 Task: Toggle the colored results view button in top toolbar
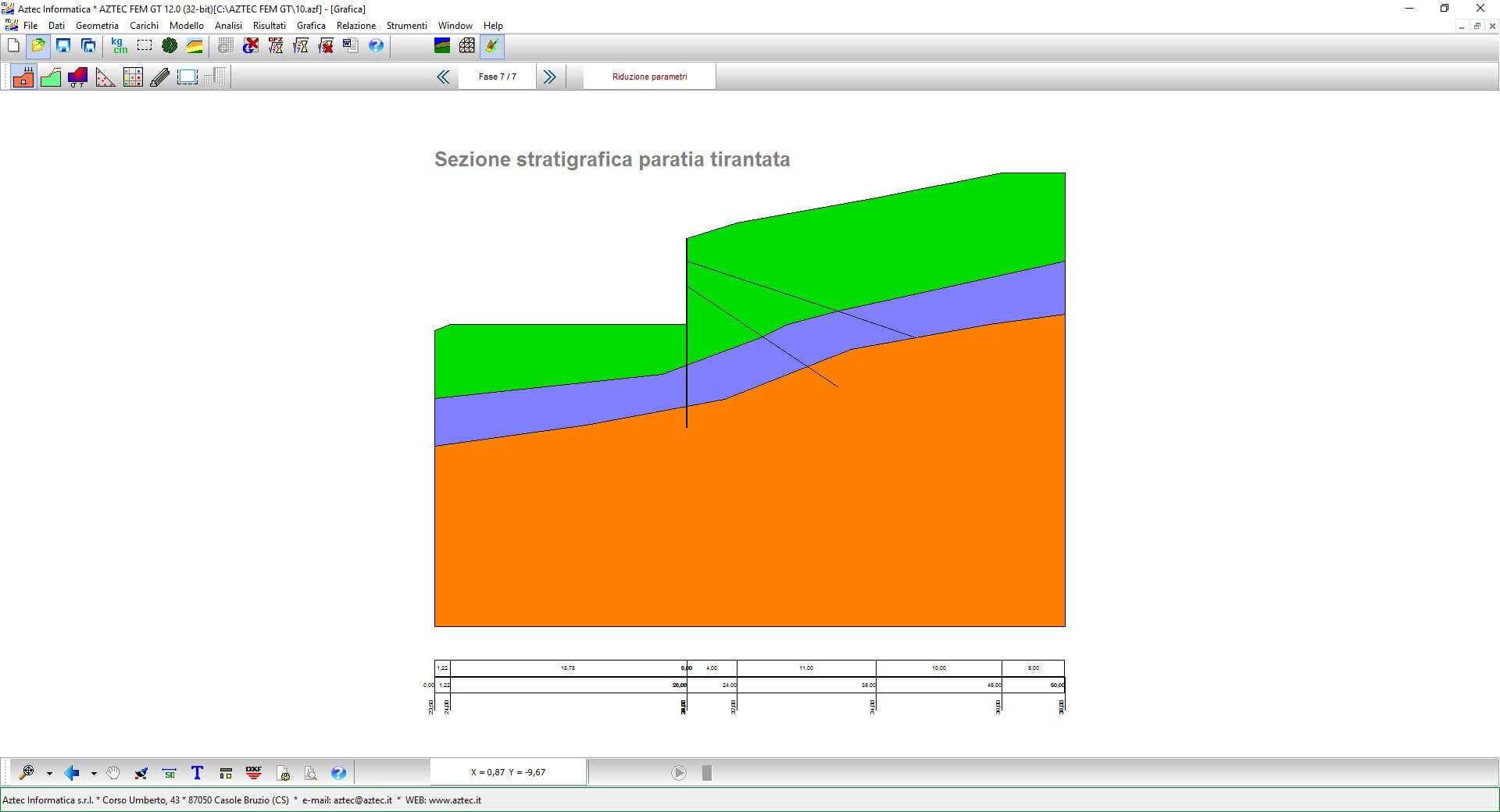[491, 46]
